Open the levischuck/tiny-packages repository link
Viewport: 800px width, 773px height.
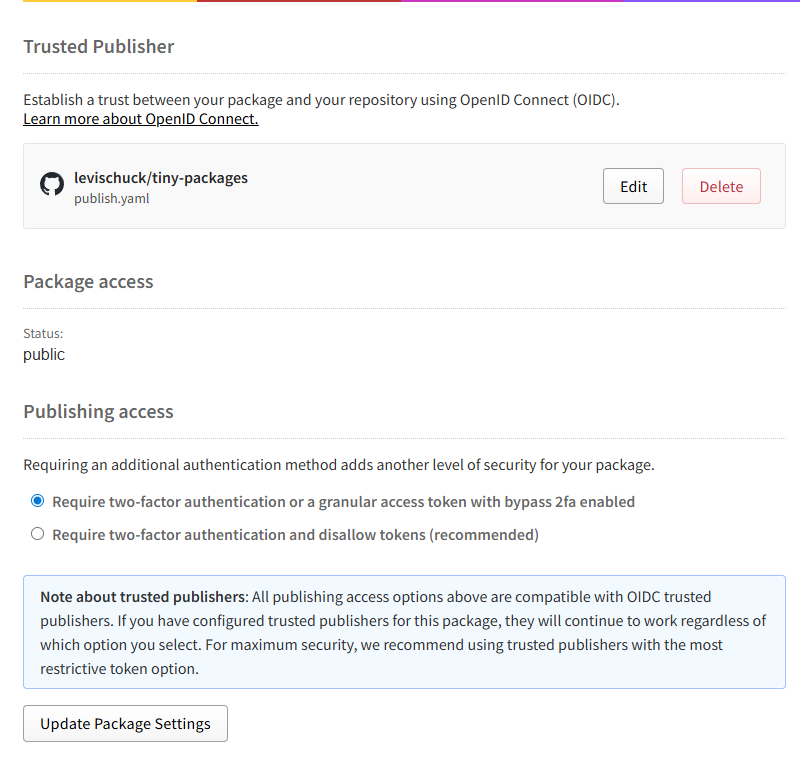[161, 178]
